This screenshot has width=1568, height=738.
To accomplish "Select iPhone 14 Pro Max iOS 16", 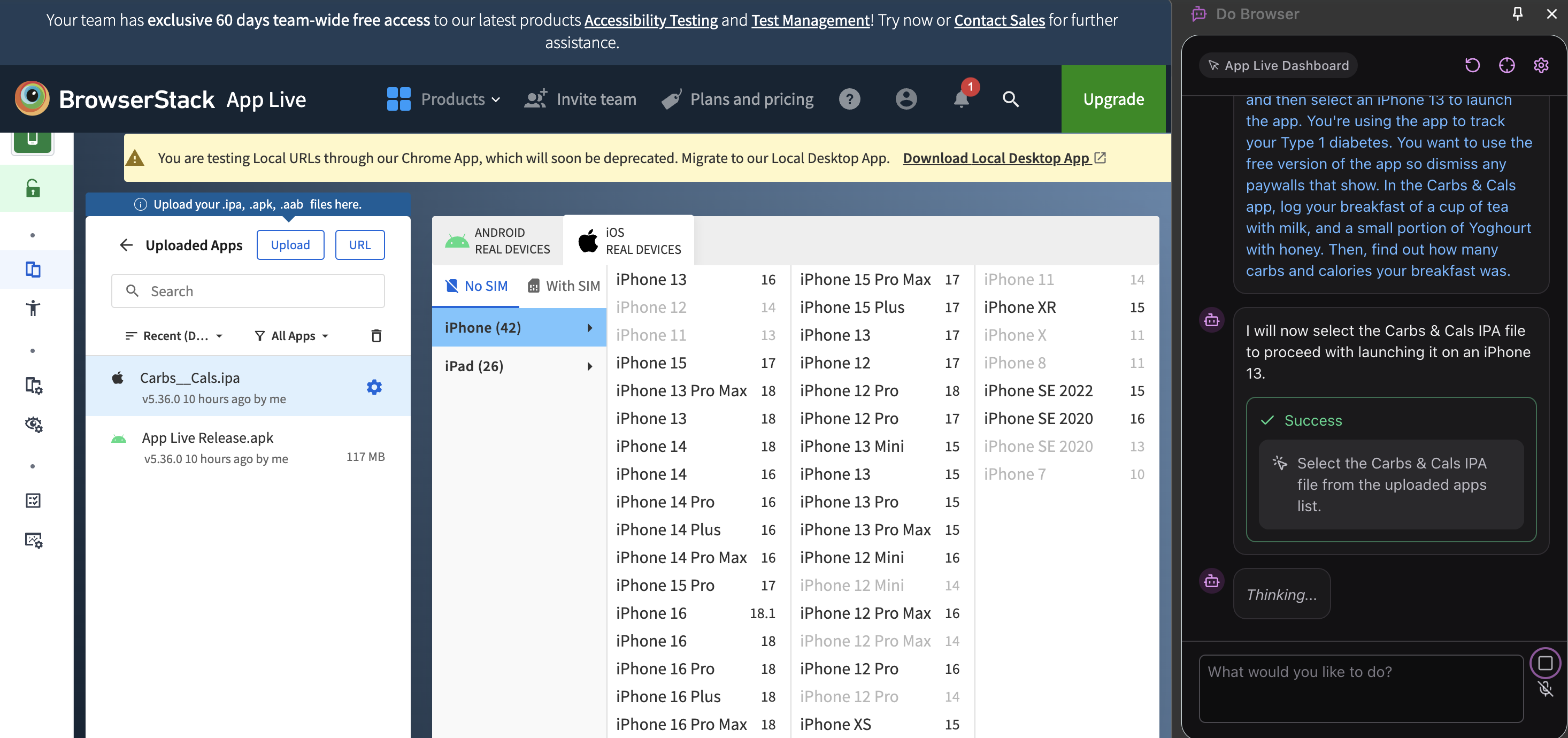I will [x=696, y=558].
